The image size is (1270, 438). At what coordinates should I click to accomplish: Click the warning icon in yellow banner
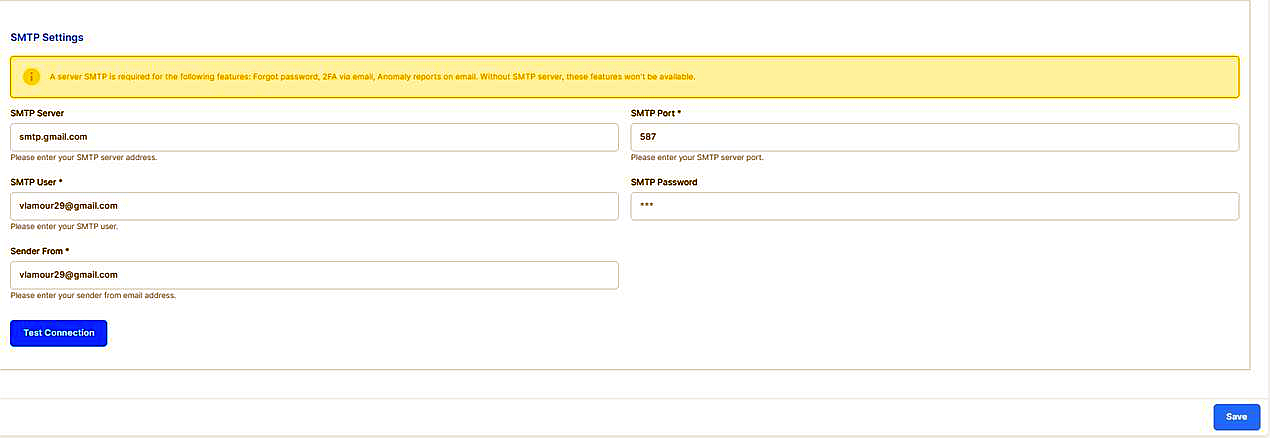(x=32, y=77)
